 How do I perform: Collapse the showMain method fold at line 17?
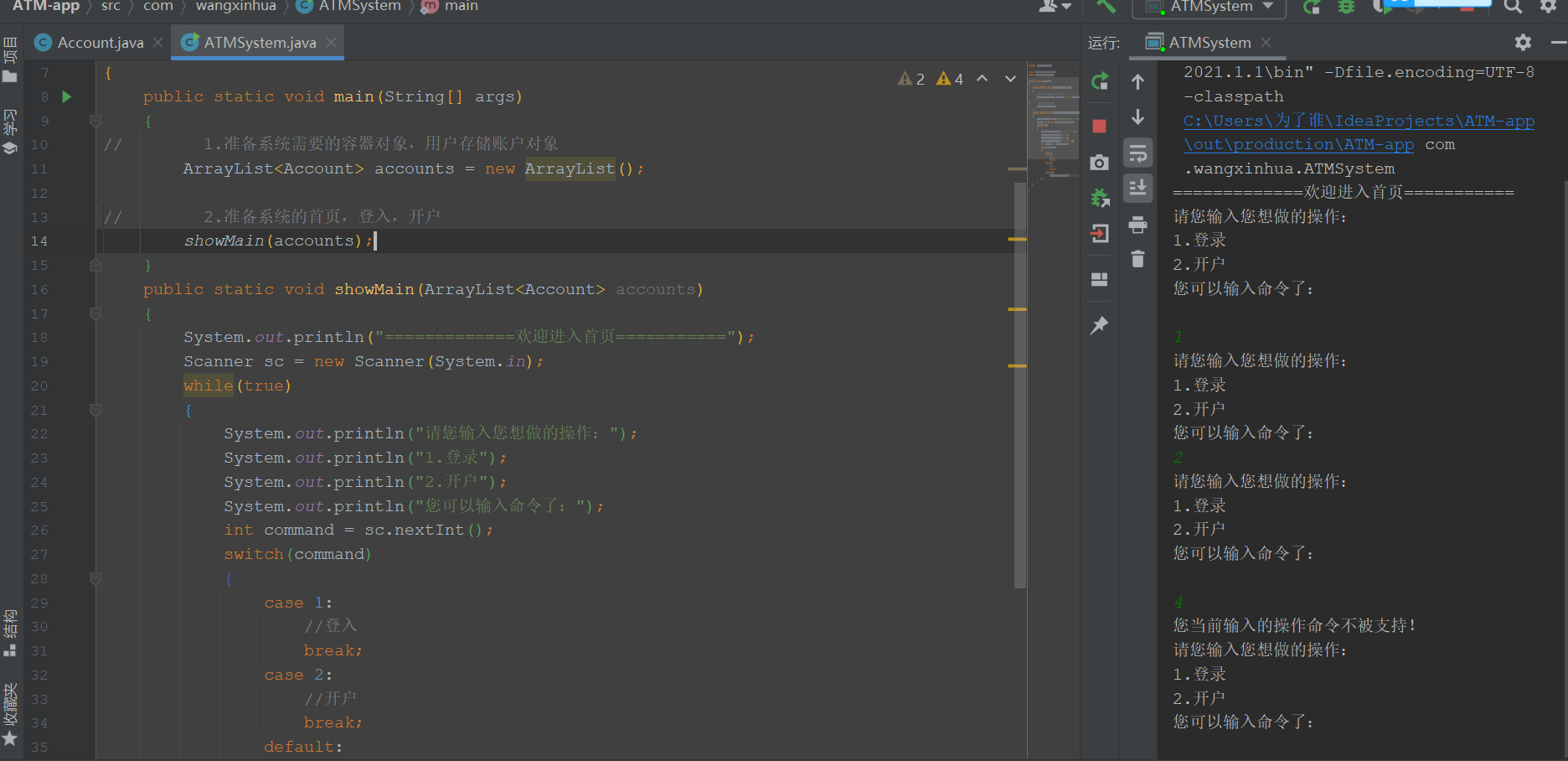click(95, 313)
